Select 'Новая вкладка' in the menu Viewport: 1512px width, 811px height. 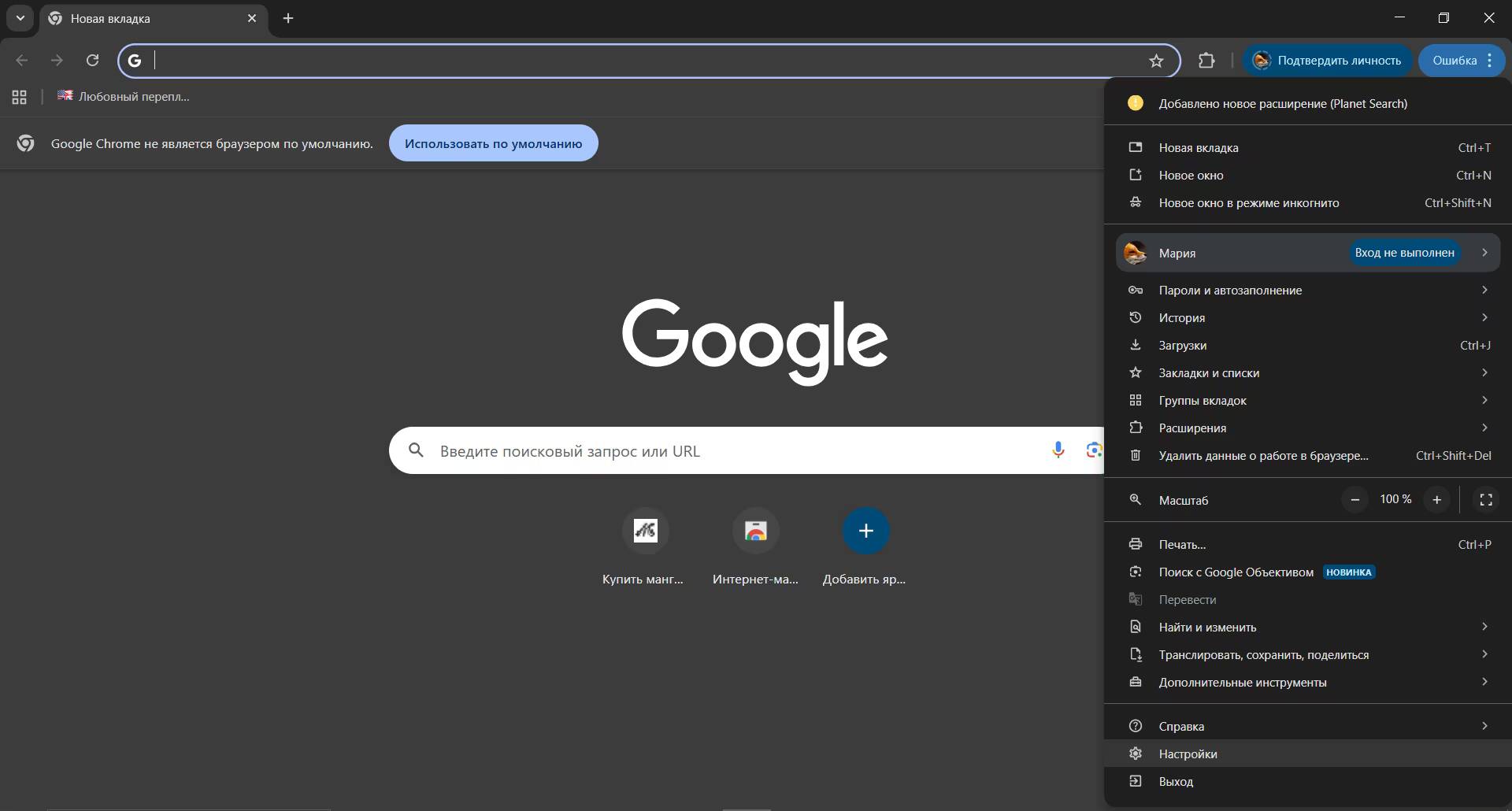click(x=1308, y=147)
